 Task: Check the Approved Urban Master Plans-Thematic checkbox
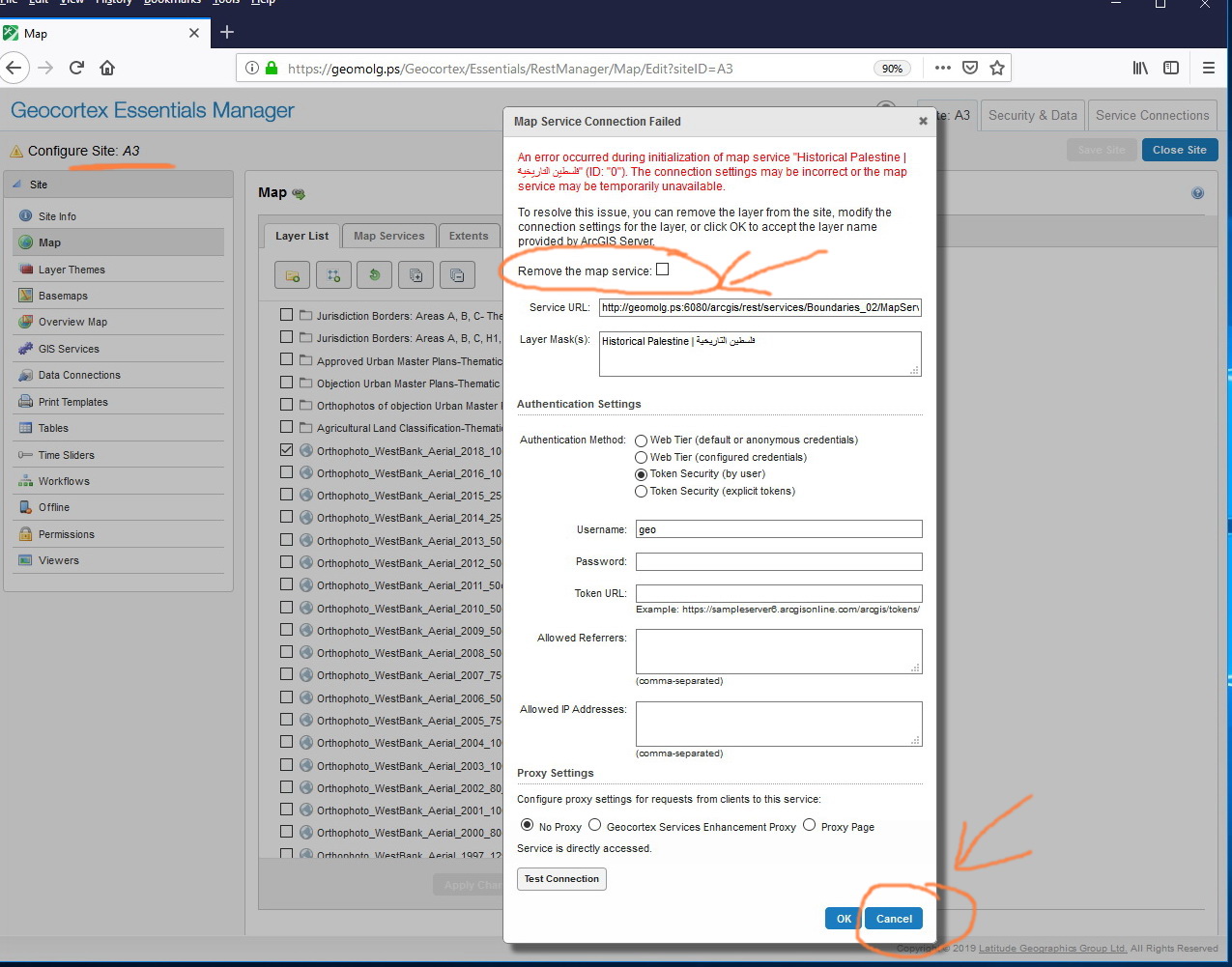(x=286, y=359)
